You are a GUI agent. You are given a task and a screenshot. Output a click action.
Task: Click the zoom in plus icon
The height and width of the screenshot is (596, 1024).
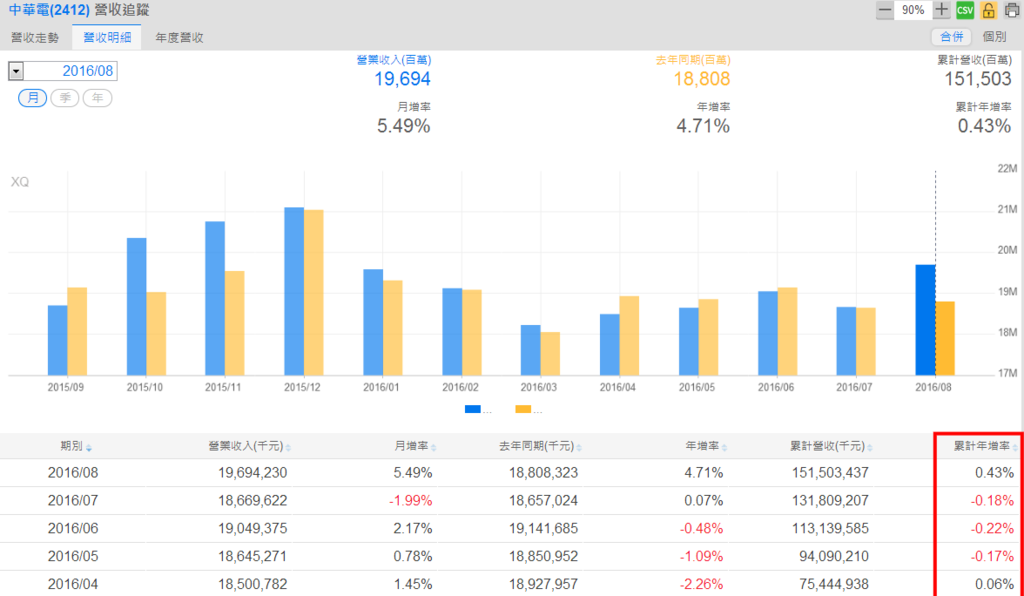[941, 10]
